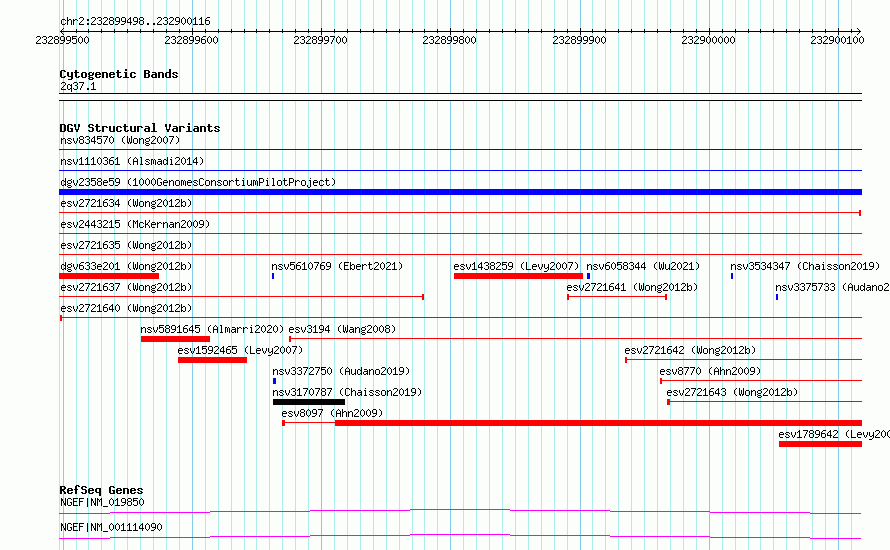
Task: Select esv8770 (Ahn2009) label
Action: (710, 371)
